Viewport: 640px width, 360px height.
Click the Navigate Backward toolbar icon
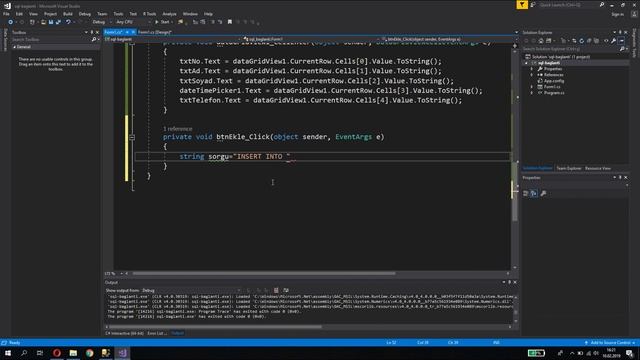(11, 22)
